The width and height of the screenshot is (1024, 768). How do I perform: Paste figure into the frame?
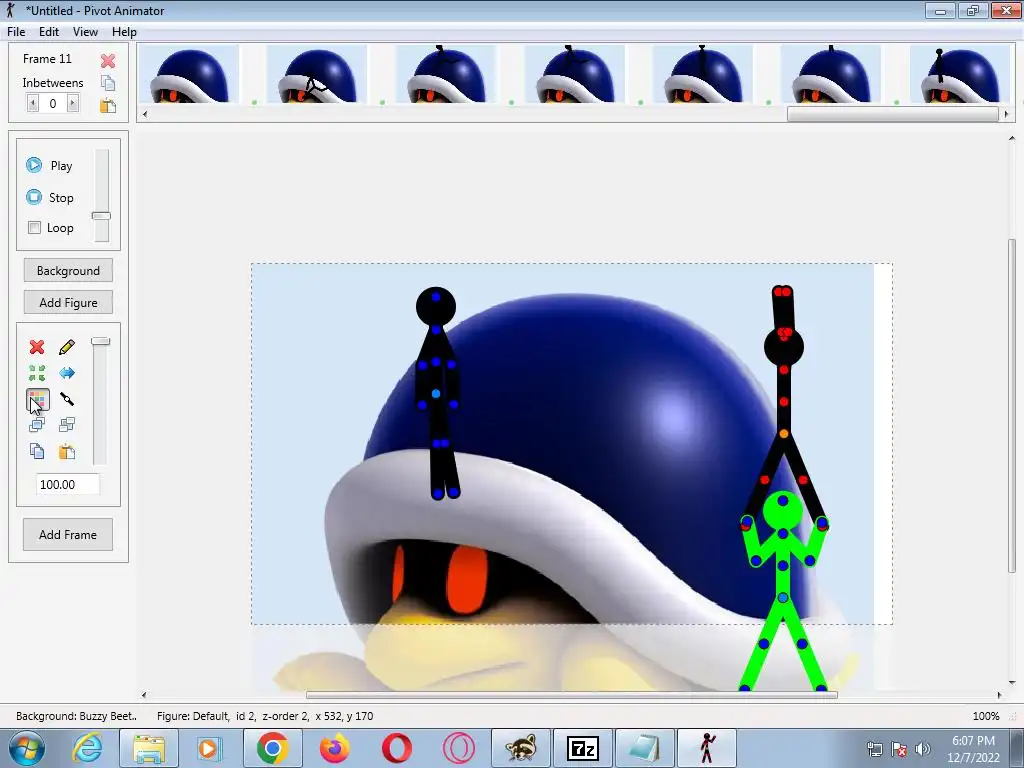pos(67,451)
